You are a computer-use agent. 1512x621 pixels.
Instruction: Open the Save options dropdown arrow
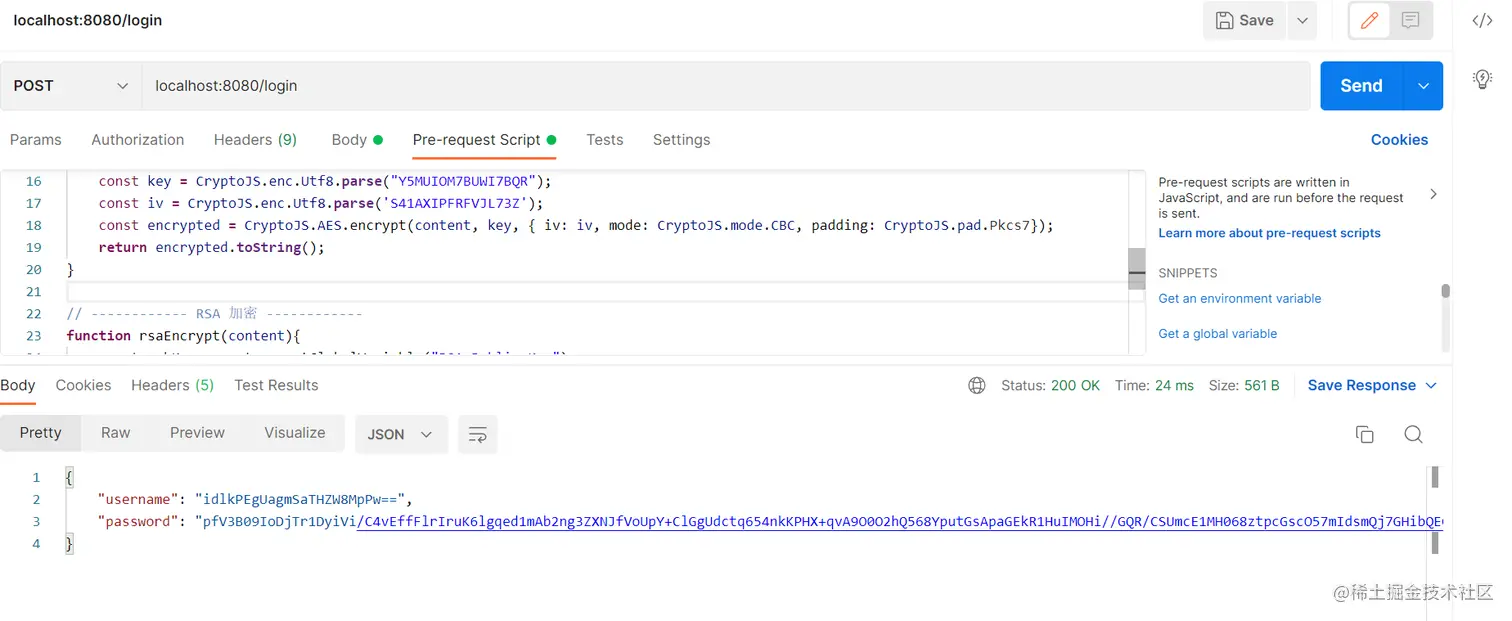point(1301,20)
